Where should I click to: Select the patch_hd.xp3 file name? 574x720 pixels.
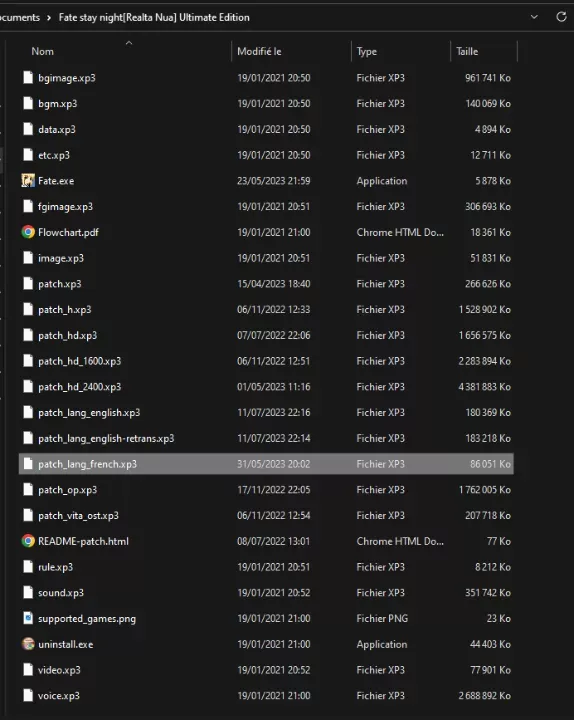click(x=68, y=336)
